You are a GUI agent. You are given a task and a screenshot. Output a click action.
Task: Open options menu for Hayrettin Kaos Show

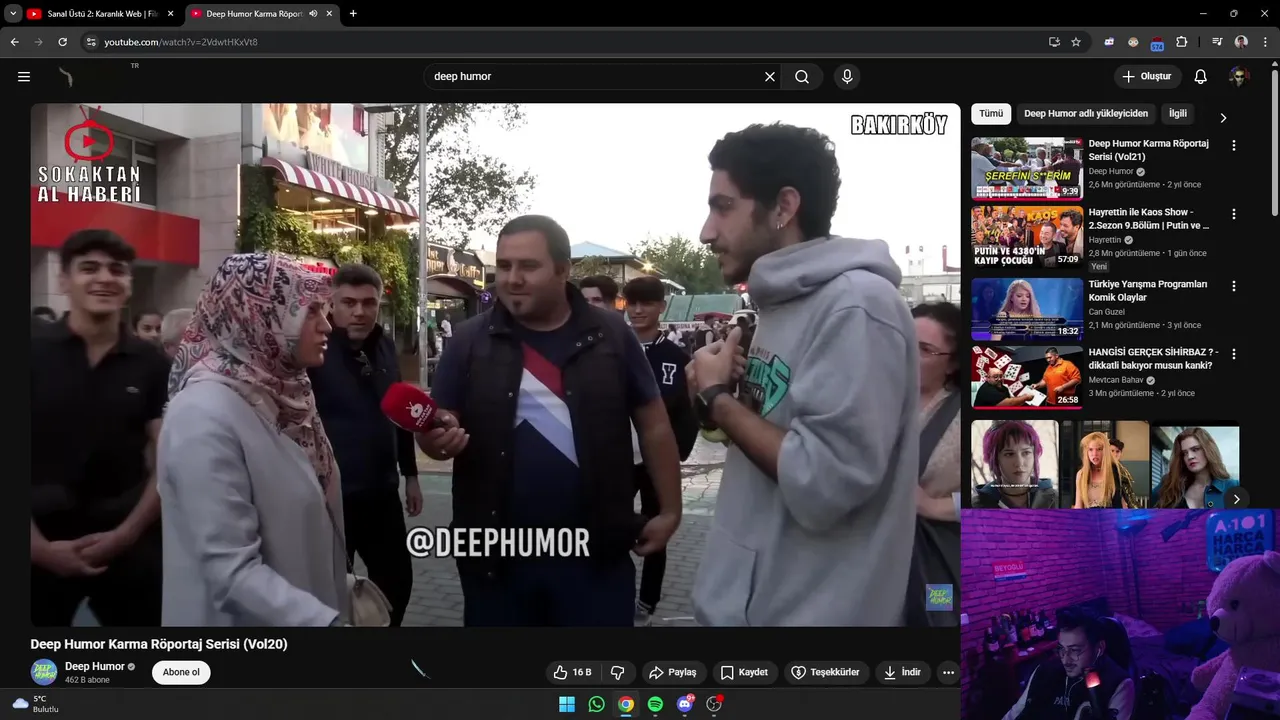[x=1233, y=214]
